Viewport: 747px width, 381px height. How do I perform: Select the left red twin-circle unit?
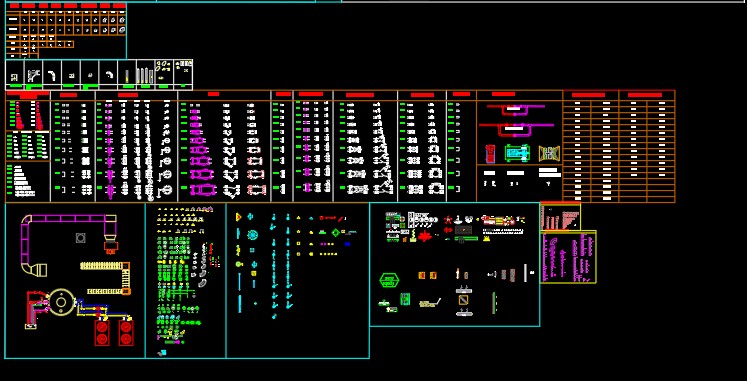(102, 332)
